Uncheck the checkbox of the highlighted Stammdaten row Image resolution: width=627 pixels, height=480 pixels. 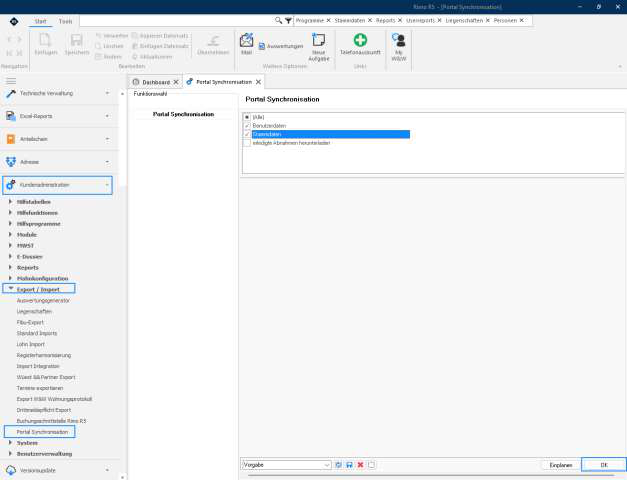(x=247, y=134)
